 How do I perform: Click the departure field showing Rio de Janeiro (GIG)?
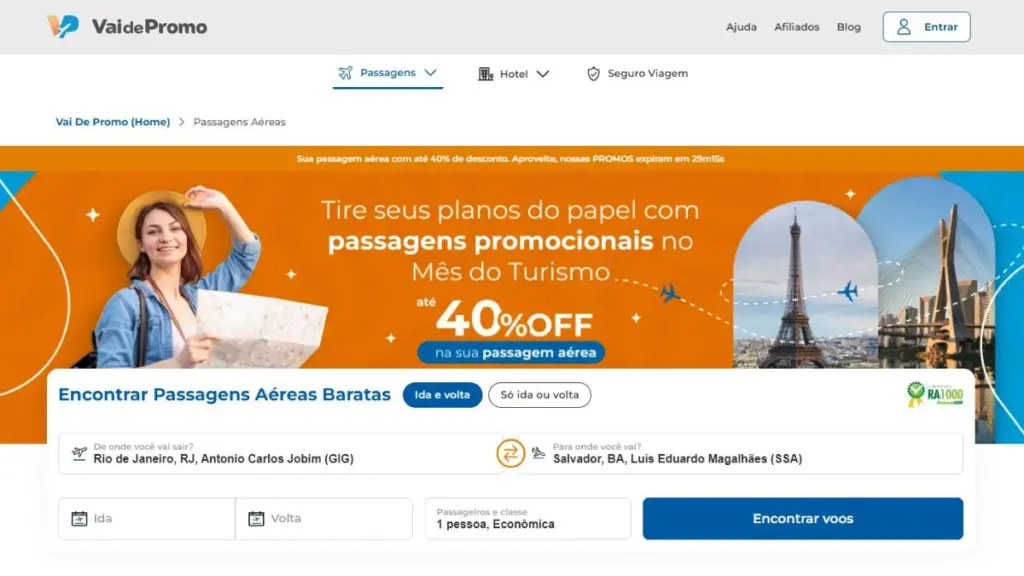click(x=281, y=453)
